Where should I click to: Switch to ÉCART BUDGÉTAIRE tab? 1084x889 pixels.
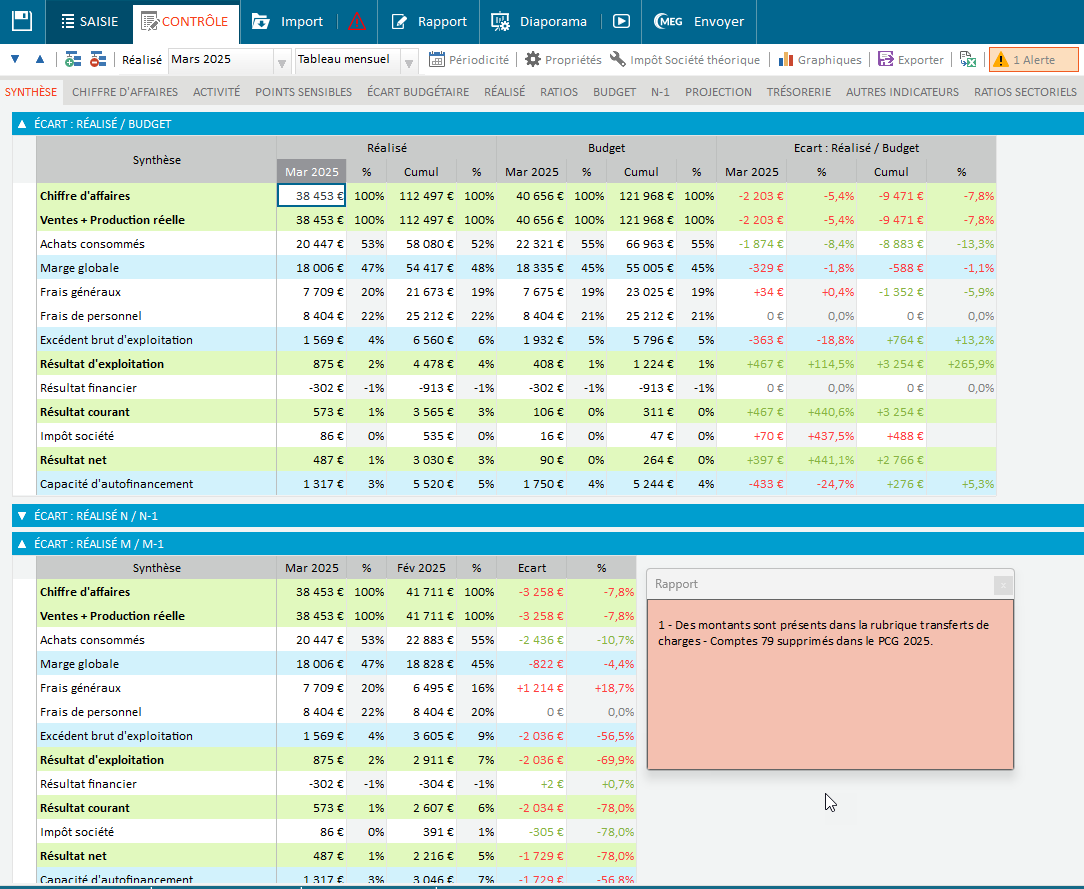click(418, 92)
